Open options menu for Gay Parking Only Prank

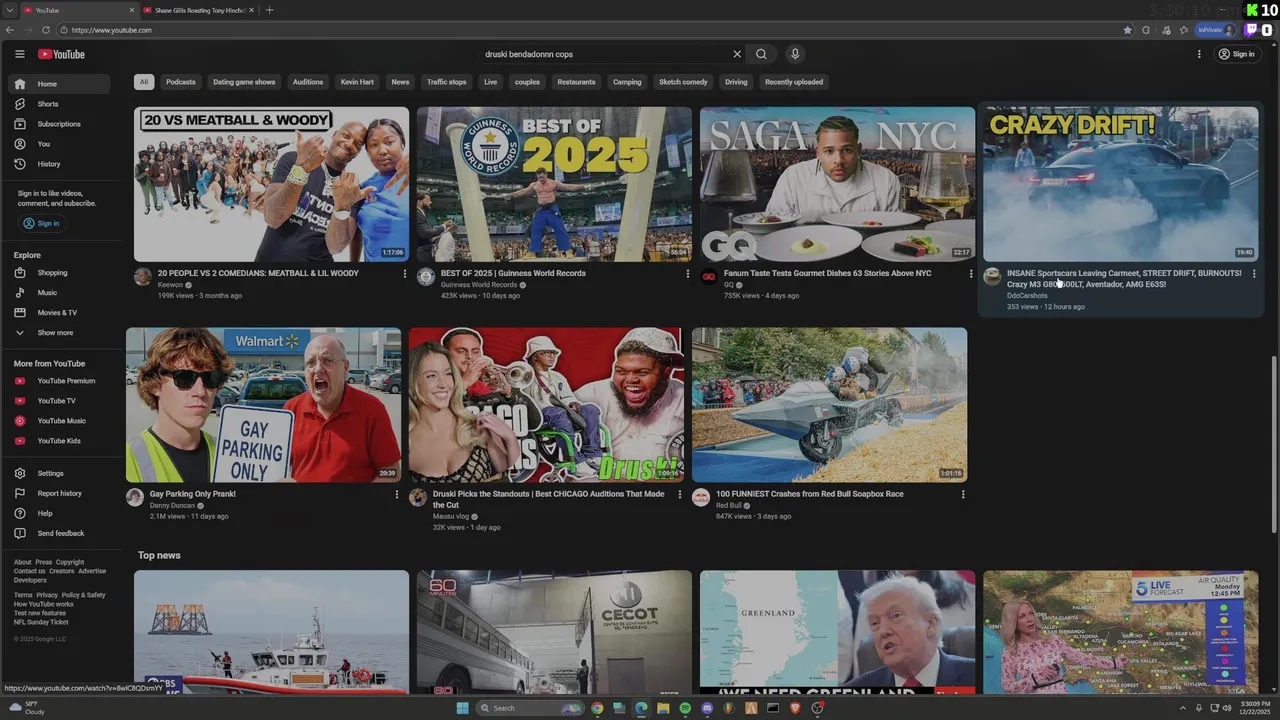click(396, 495)
